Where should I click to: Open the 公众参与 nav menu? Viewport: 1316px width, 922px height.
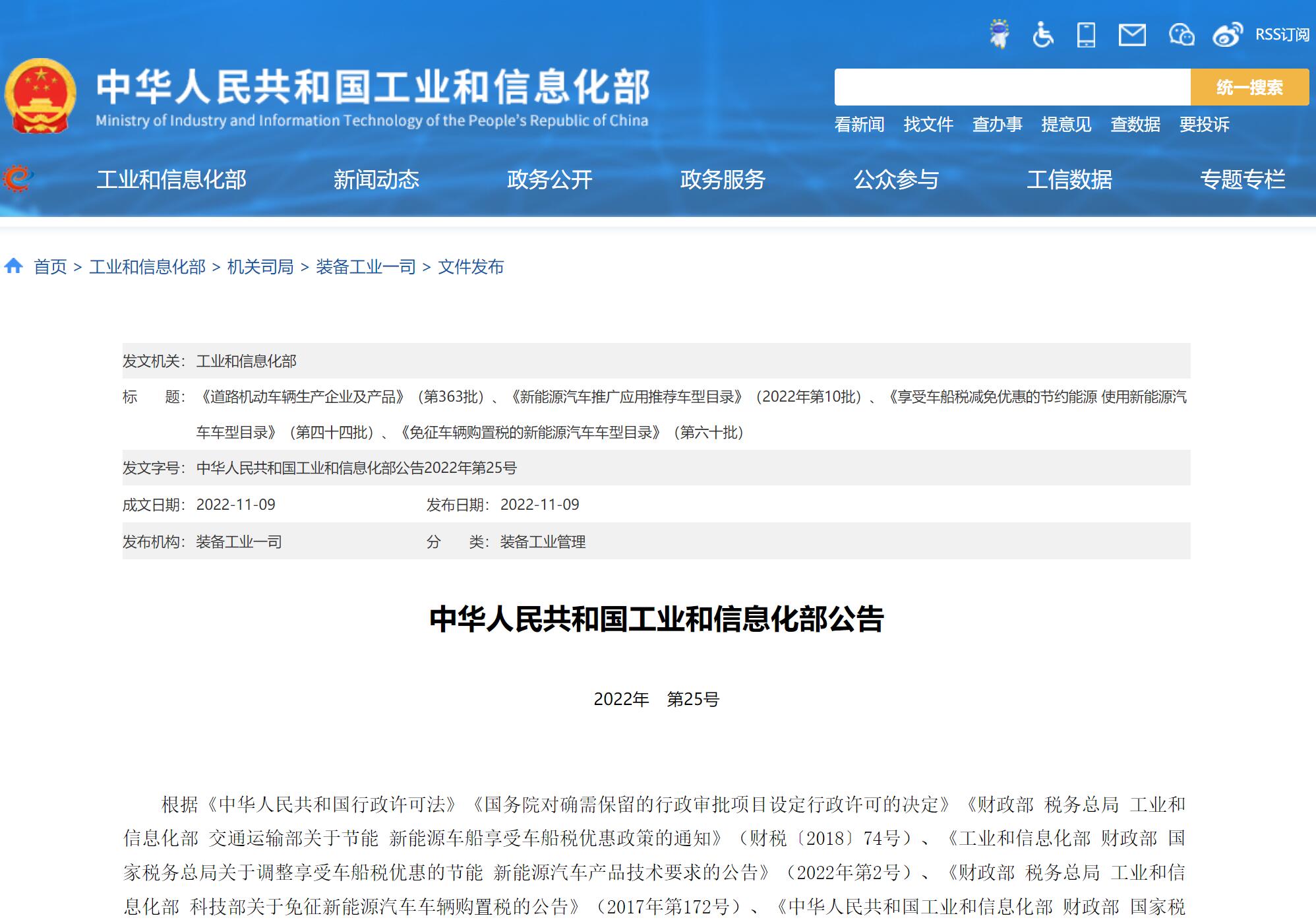tap(896, 179)
